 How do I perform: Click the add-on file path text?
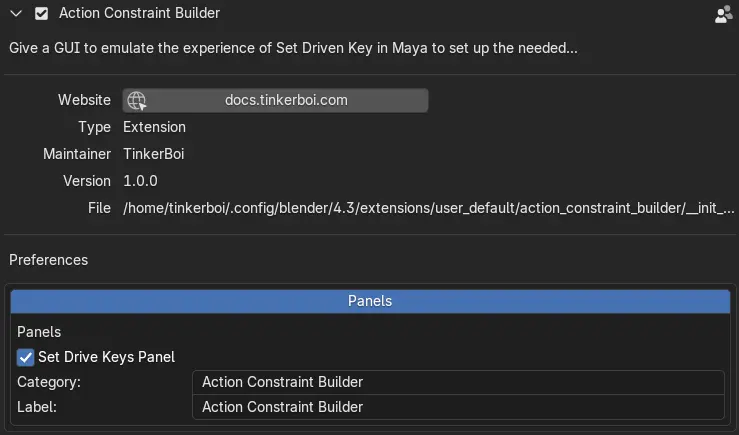coord(428,208)
